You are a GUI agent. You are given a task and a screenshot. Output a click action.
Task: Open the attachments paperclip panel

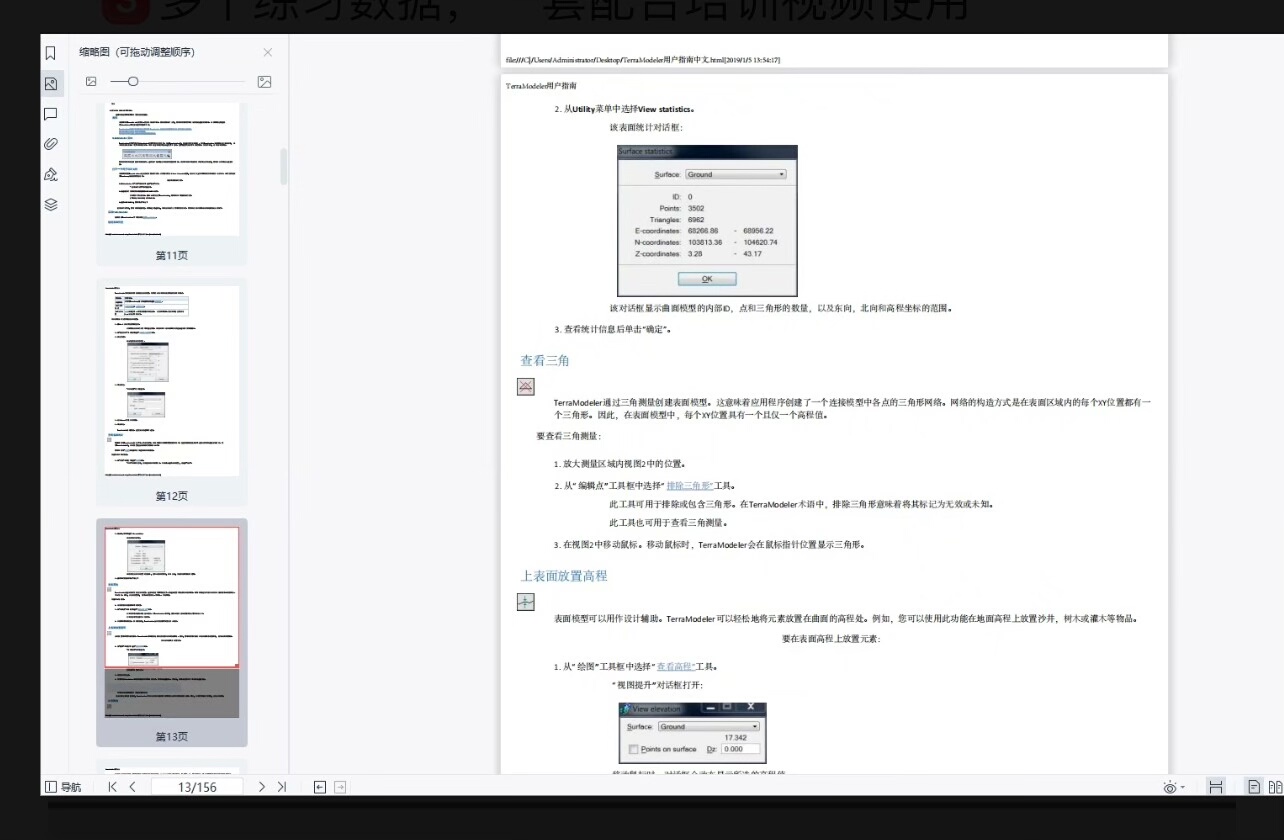click(51, 144)
